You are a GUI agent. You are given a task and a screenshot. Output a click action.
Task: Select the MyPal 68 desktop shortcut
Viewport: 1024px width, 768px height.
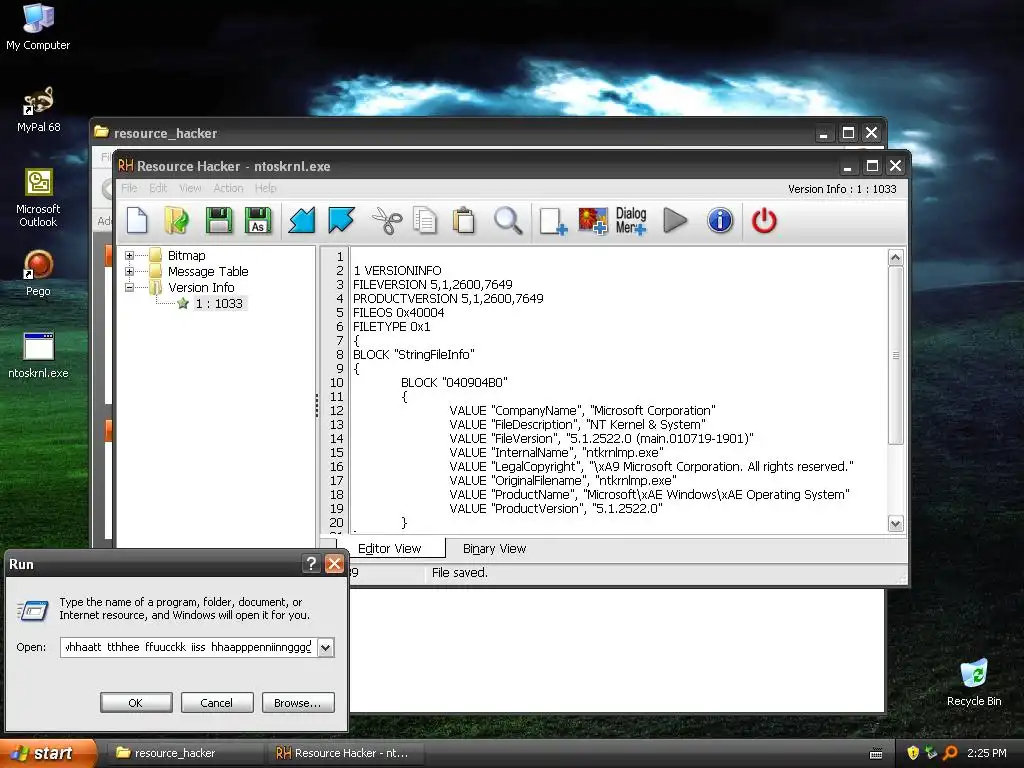39,110
